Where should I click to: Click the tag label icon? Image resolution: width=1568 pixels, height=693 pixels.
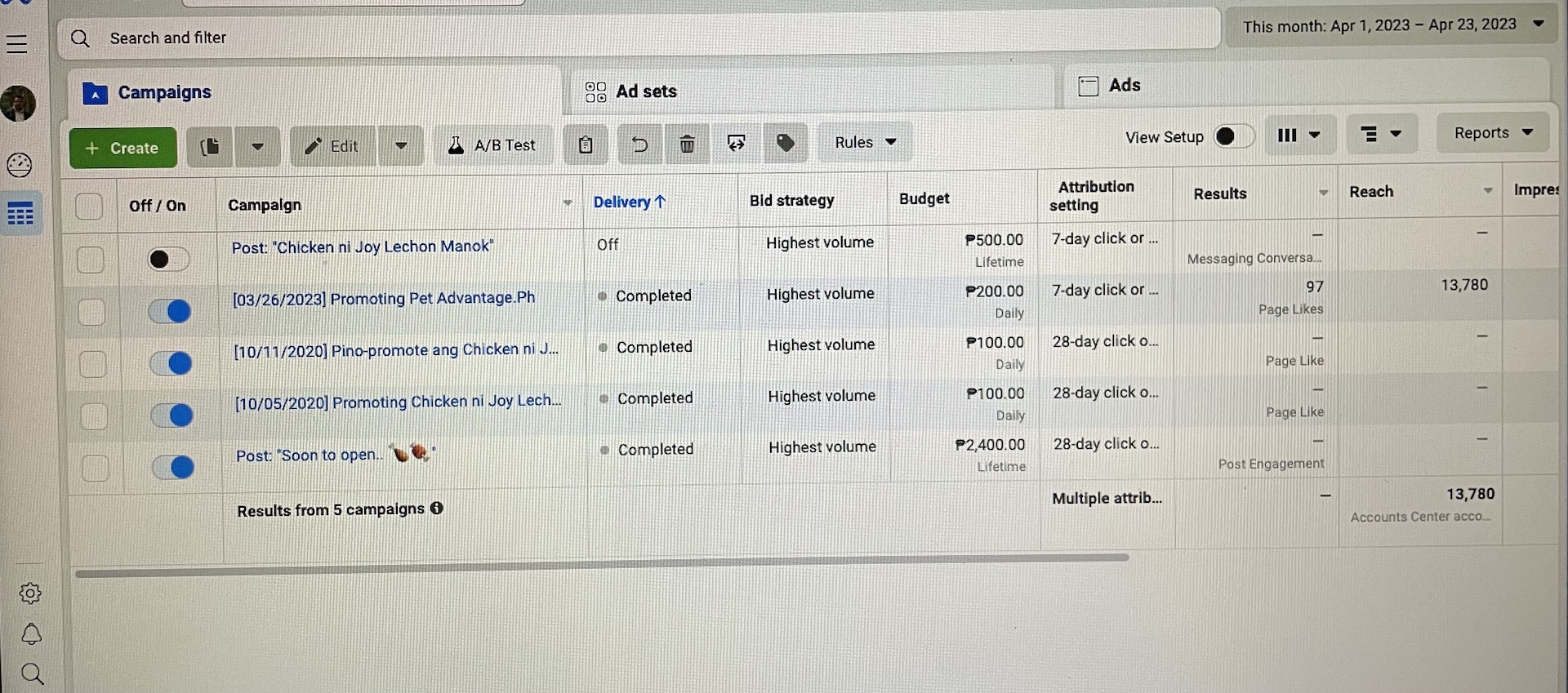[x=785, y=144]
